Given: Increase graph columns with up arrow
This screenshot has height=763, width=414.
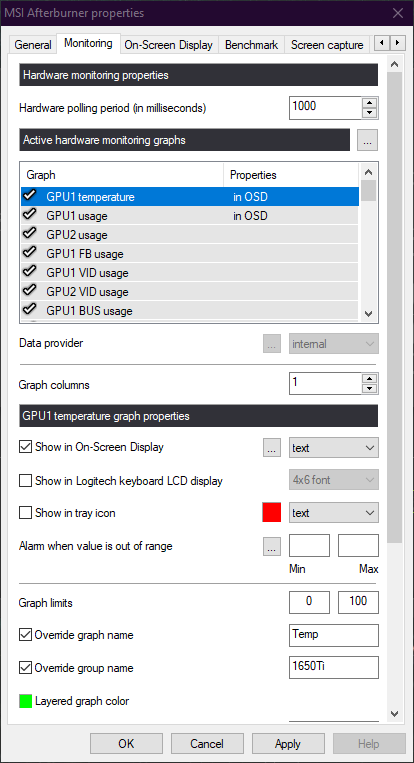Looking at the screenshot, I should click(370, 379).
